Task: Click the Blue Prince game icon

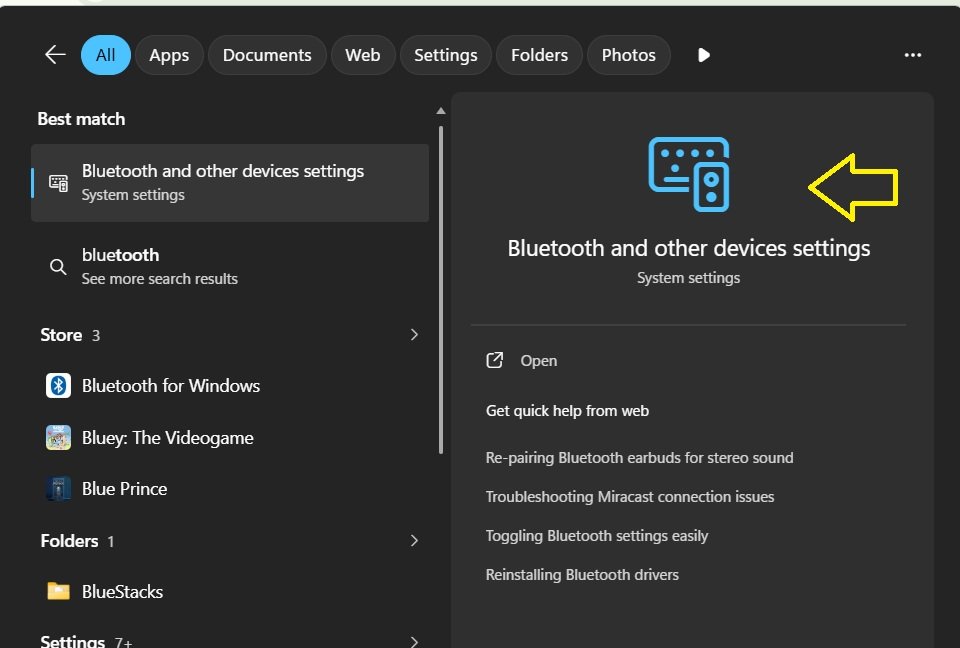Action: coord(58,489)
